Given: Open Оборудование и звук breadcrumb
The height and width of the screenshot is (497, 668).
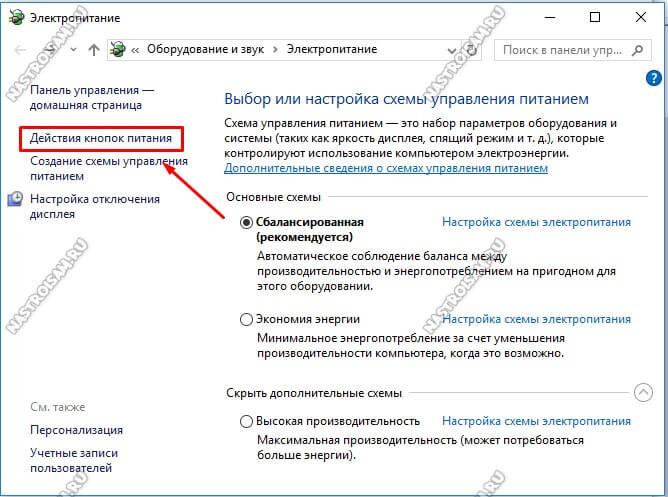Looking at the screenshot, I should (205, 49).
